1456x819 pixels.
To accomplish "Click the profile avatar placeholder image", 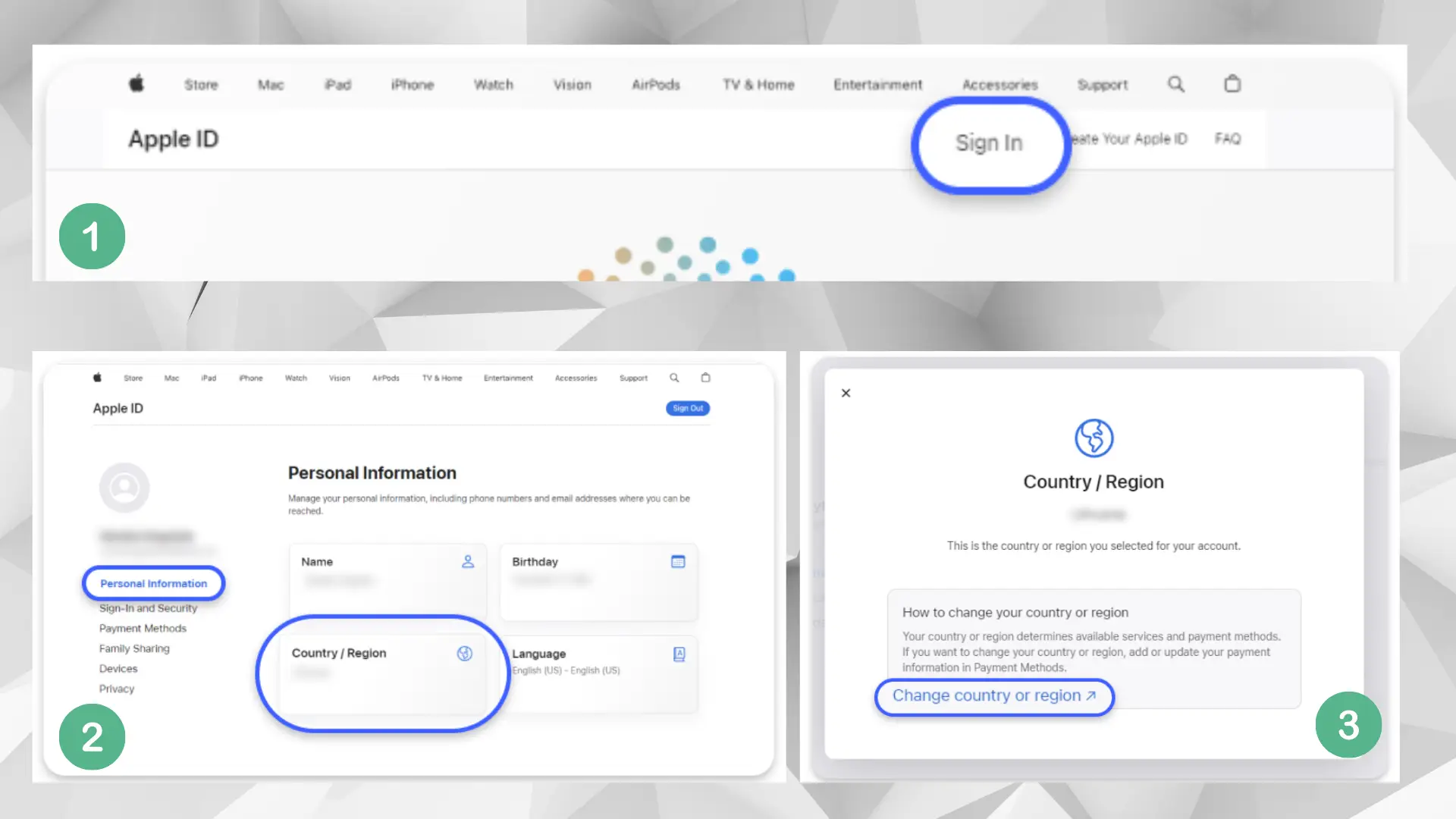I will click(124, 488).
